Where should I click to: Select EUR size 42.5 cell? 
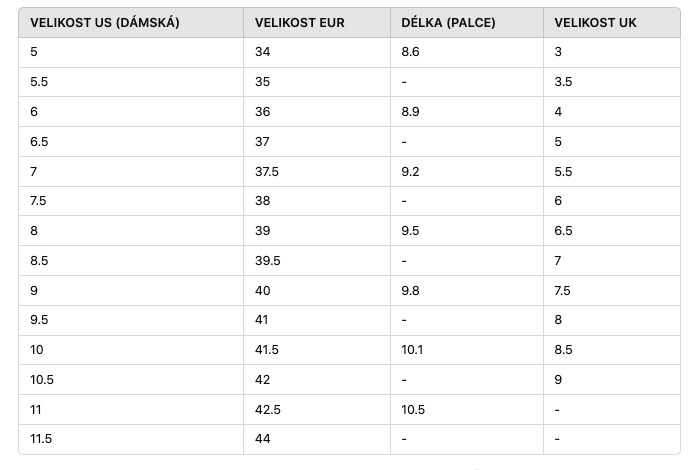[x=317, y=410]
